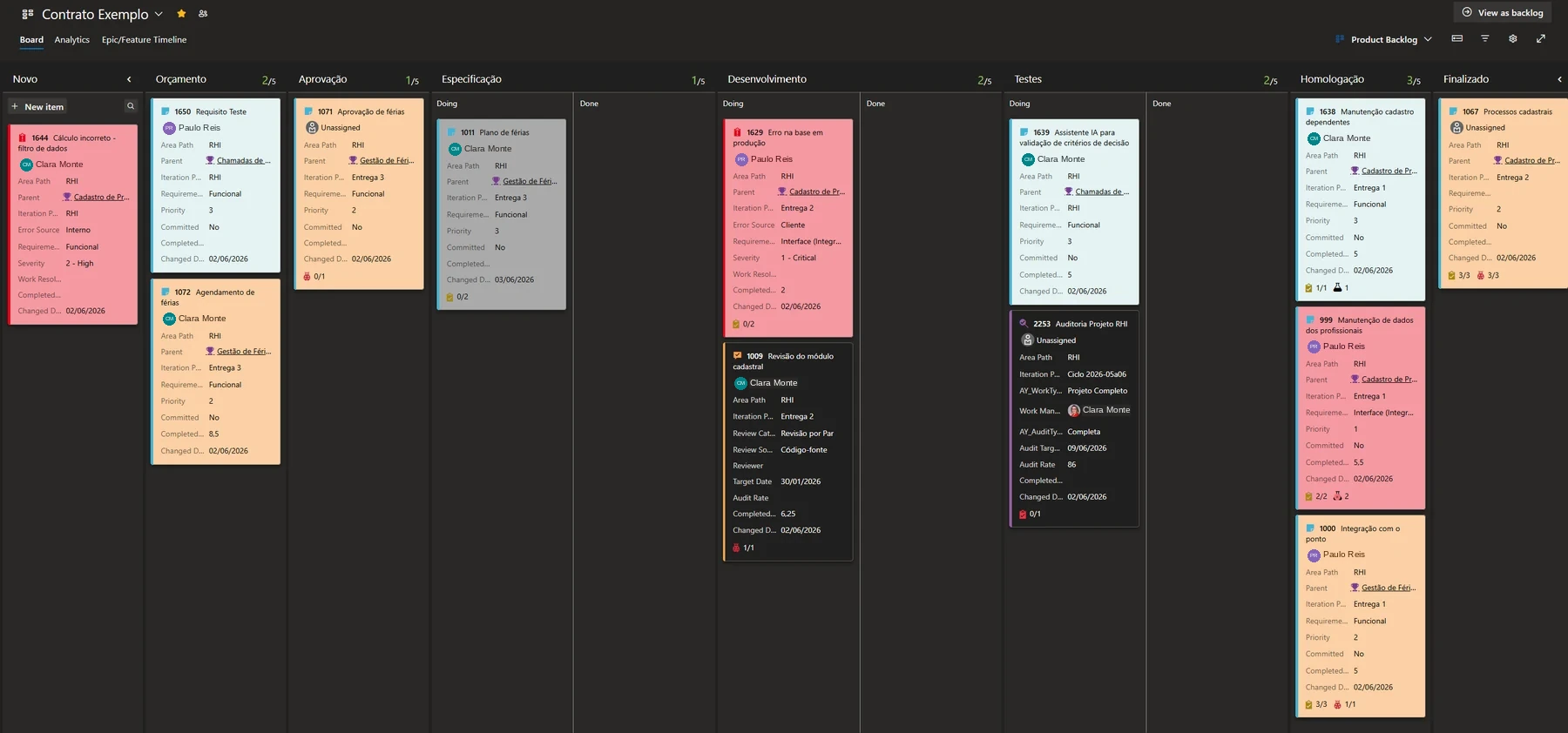Viewport: 1568px width, 733px height.
Task: Enter full screen mode with expand icon
Action: [x=1541, y=39]
